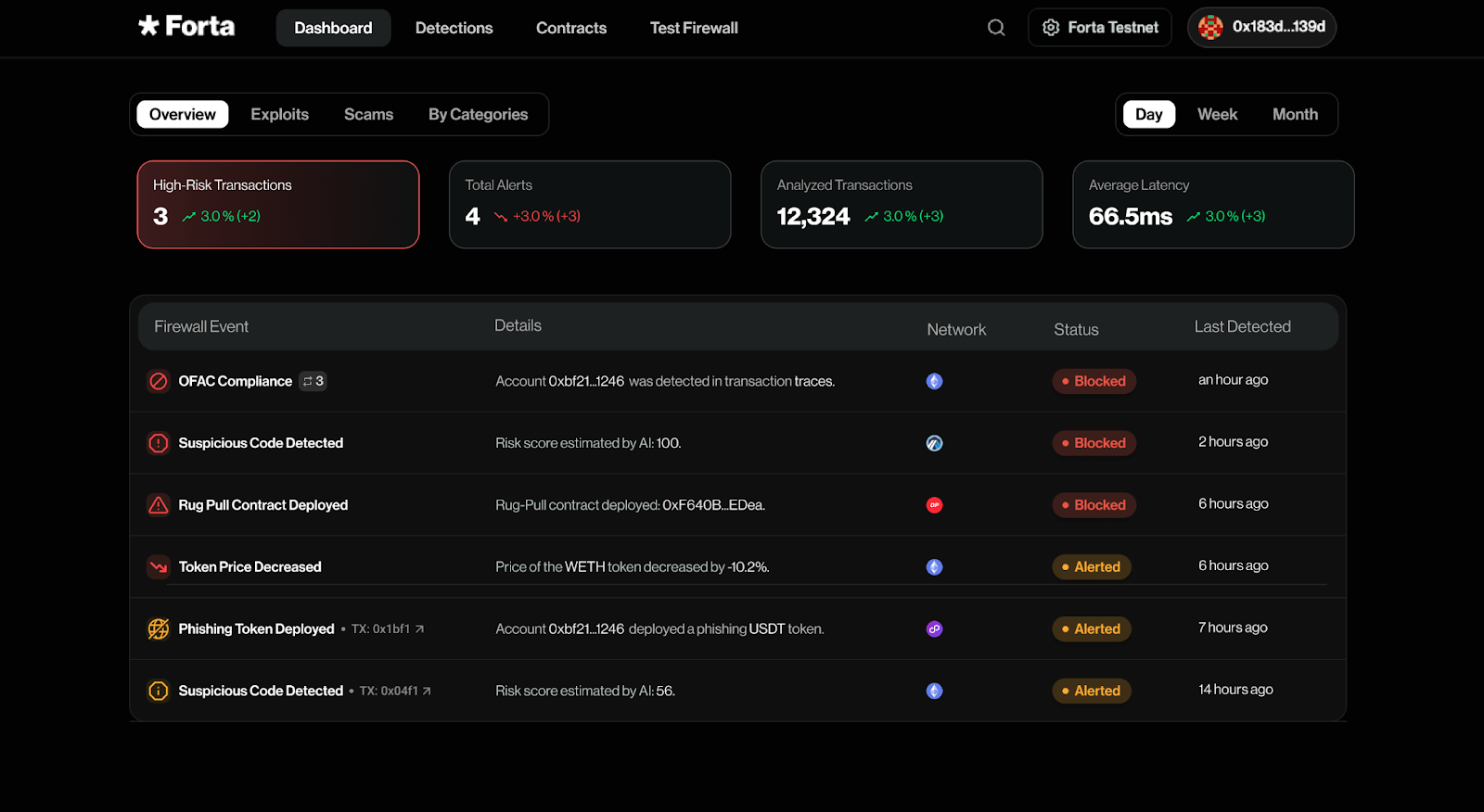Open the High-Risk Transactions card

pos(278,205)
